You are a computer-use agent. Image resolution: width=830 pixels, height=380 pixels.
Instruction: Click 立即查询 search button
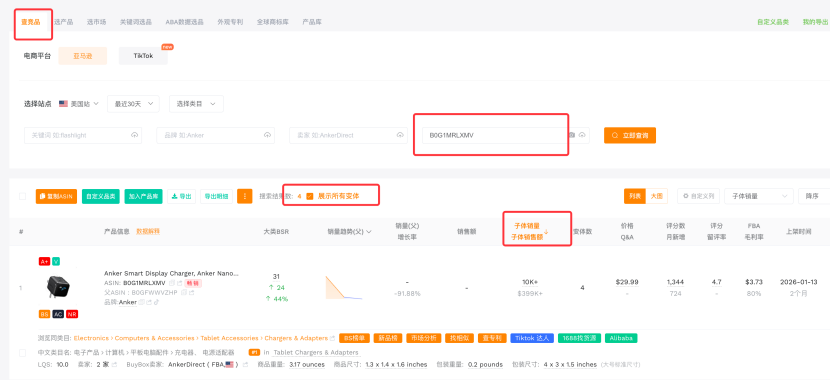(630, 135)
